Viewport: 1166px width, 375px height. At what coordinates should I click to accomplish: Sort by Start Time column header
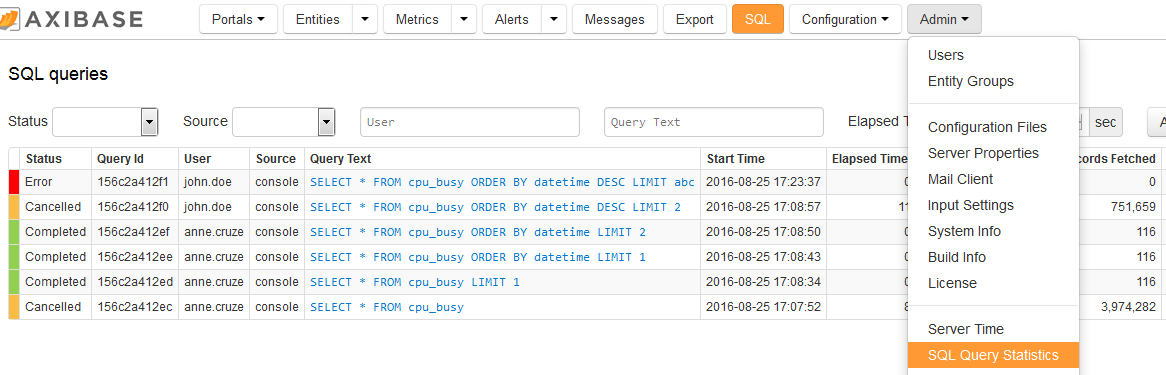[x=735, y=158]
